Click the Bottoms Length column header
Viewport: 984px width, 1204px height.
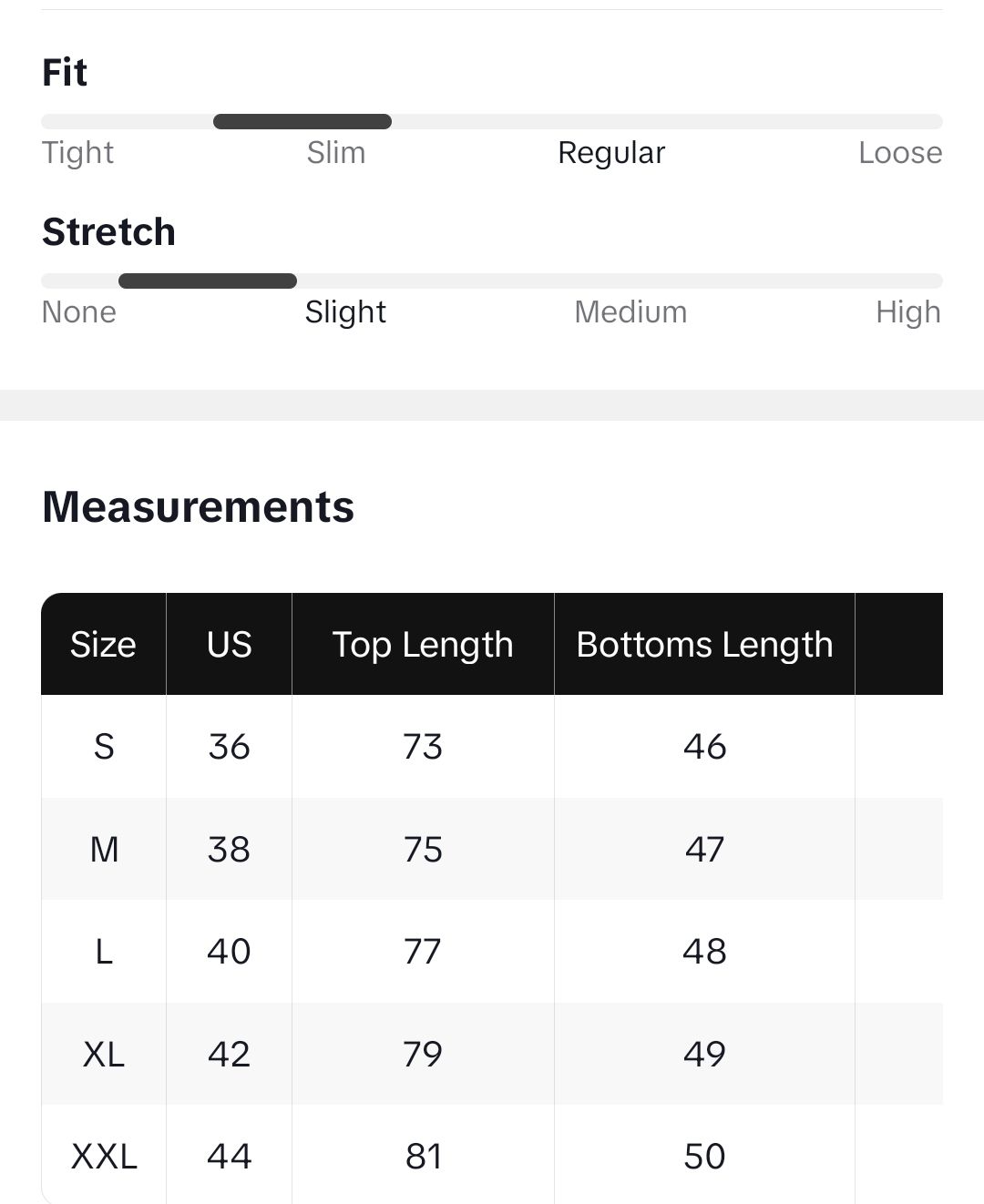tap(704, 645)
